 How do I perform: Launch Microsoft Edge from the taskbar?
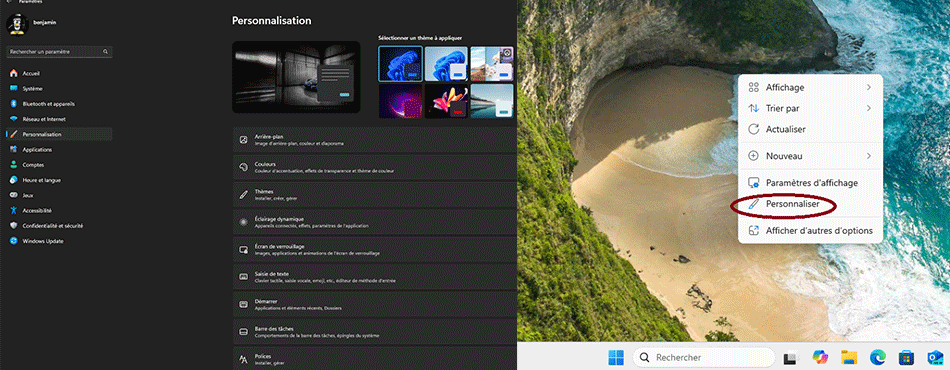[878, 357]
